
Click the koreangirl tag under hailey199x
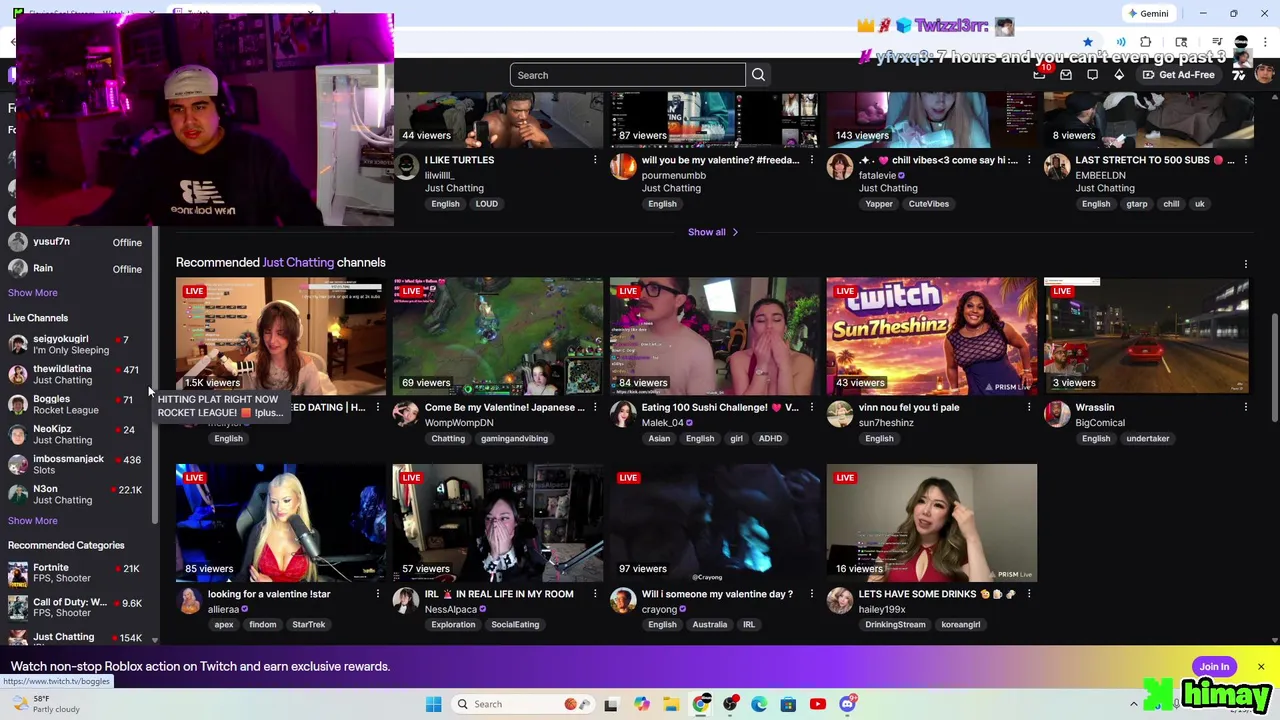(x=961, y=625)
